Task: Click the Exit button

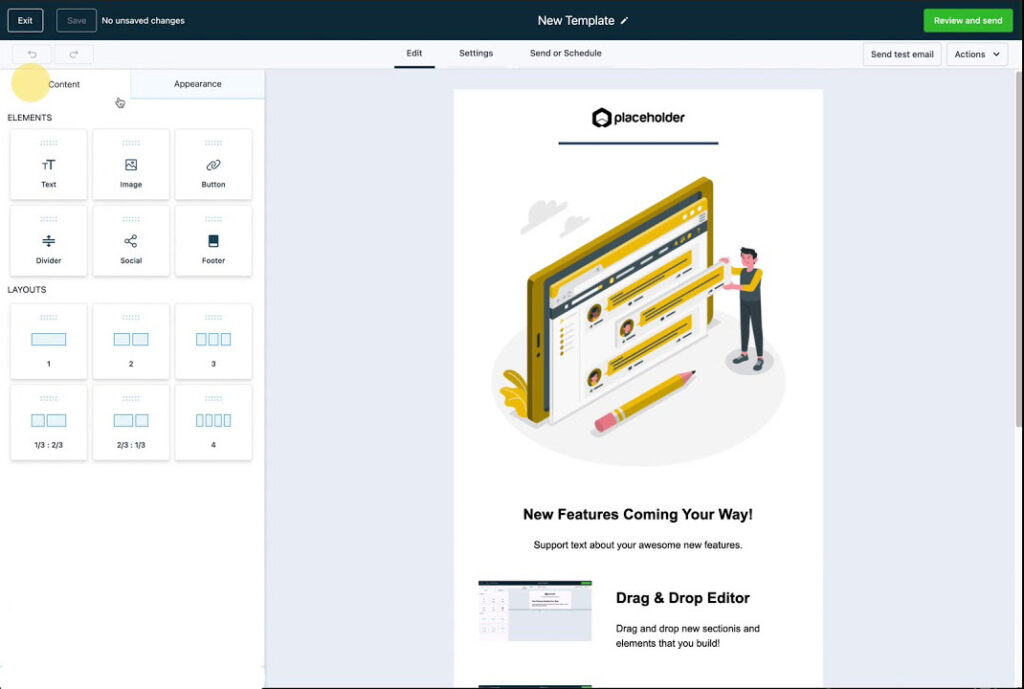Action: [x=25, y=20]
